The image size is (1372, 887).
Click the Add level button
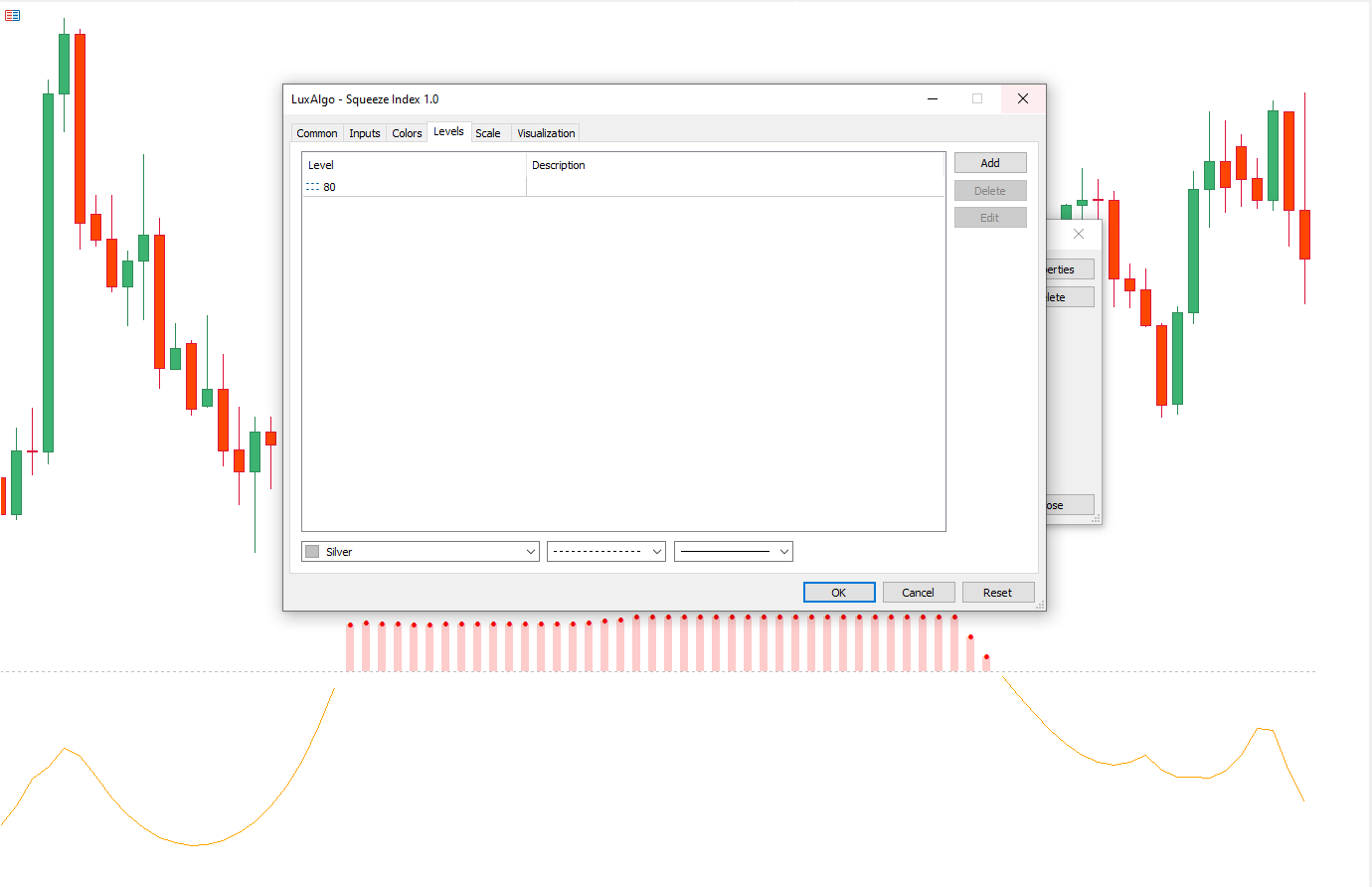pos(990,163)
